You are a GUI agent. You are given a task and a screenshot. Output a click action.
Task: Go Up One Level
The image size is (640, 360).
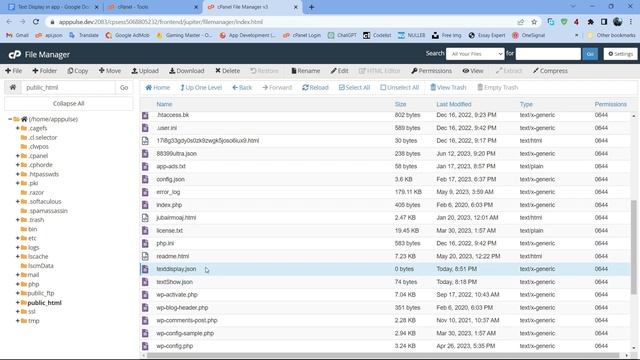point(201,87)
